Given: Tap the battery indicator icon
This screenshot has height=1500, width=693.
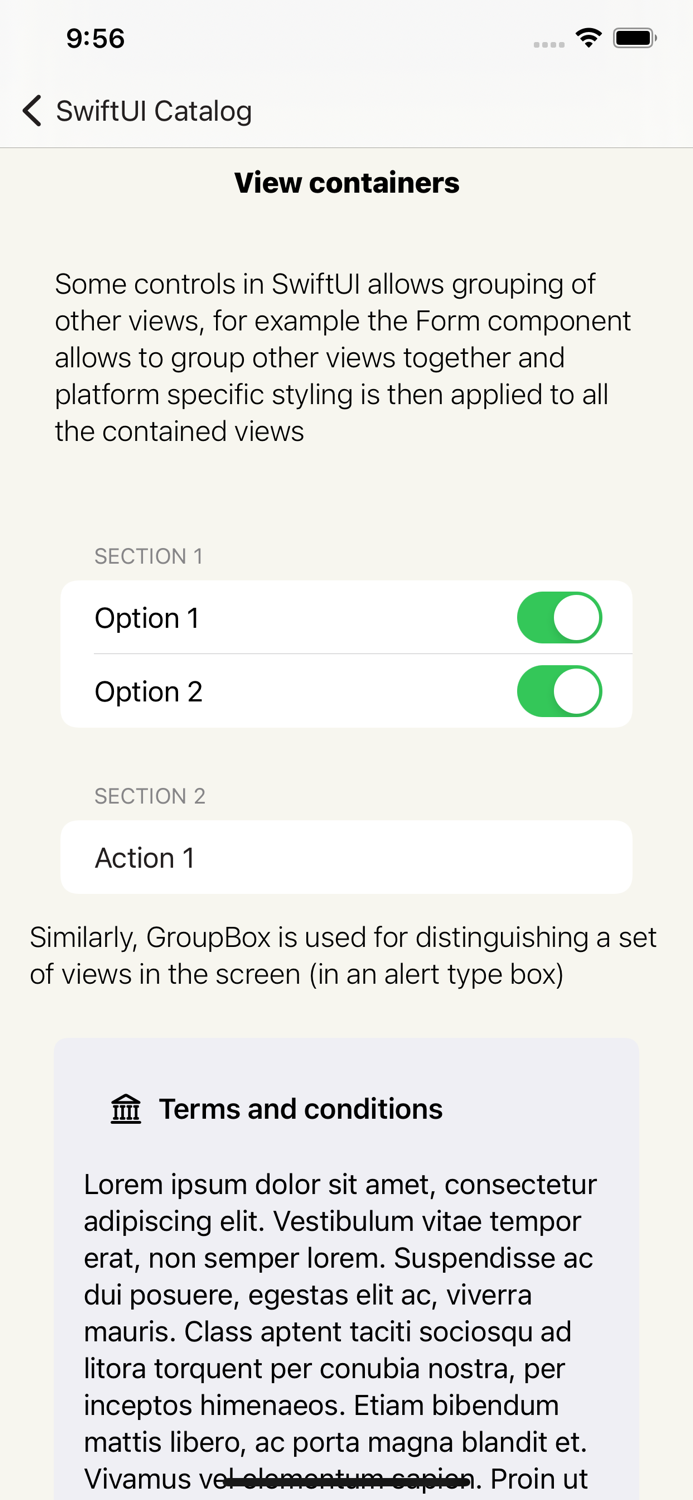Looking at the screenshot, I should click(x=635, y=37).
